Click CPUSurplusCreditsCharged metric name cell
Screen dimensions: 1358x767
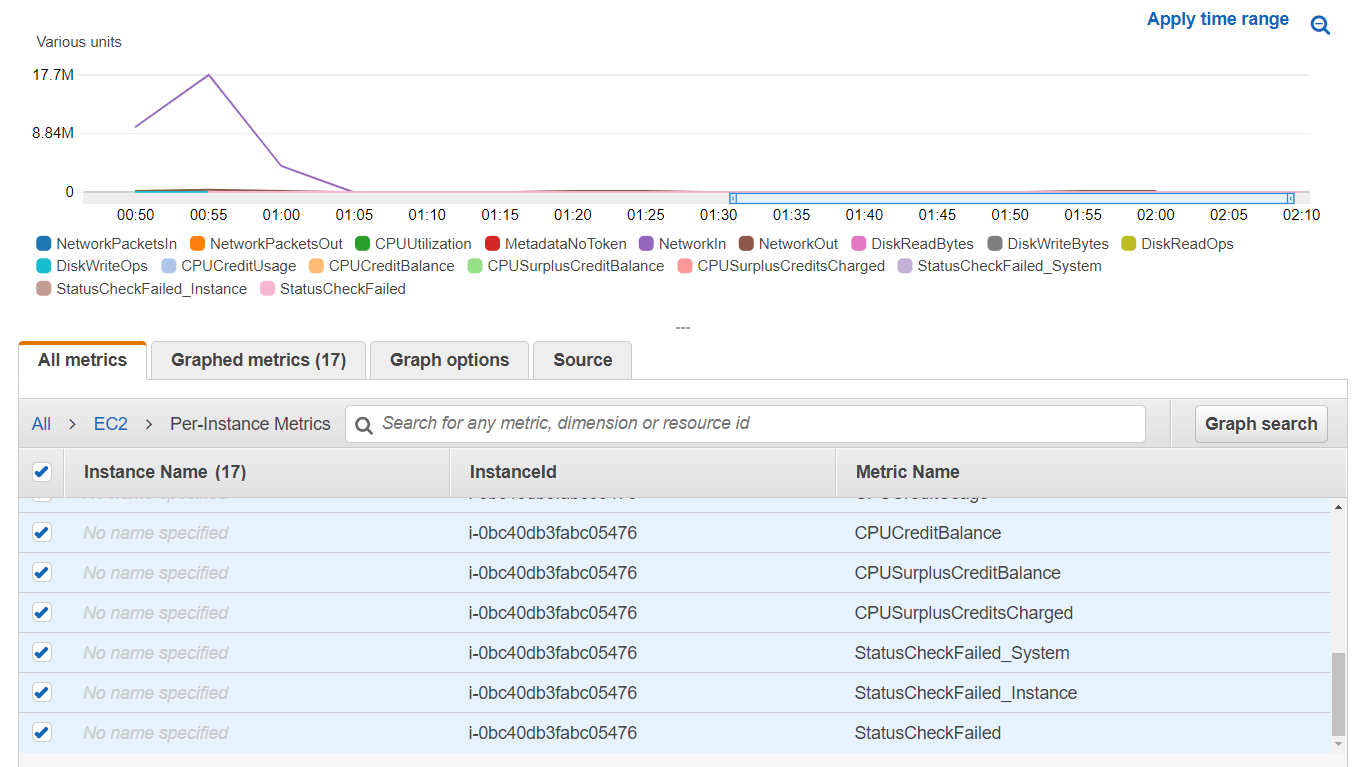coord(964,613)
